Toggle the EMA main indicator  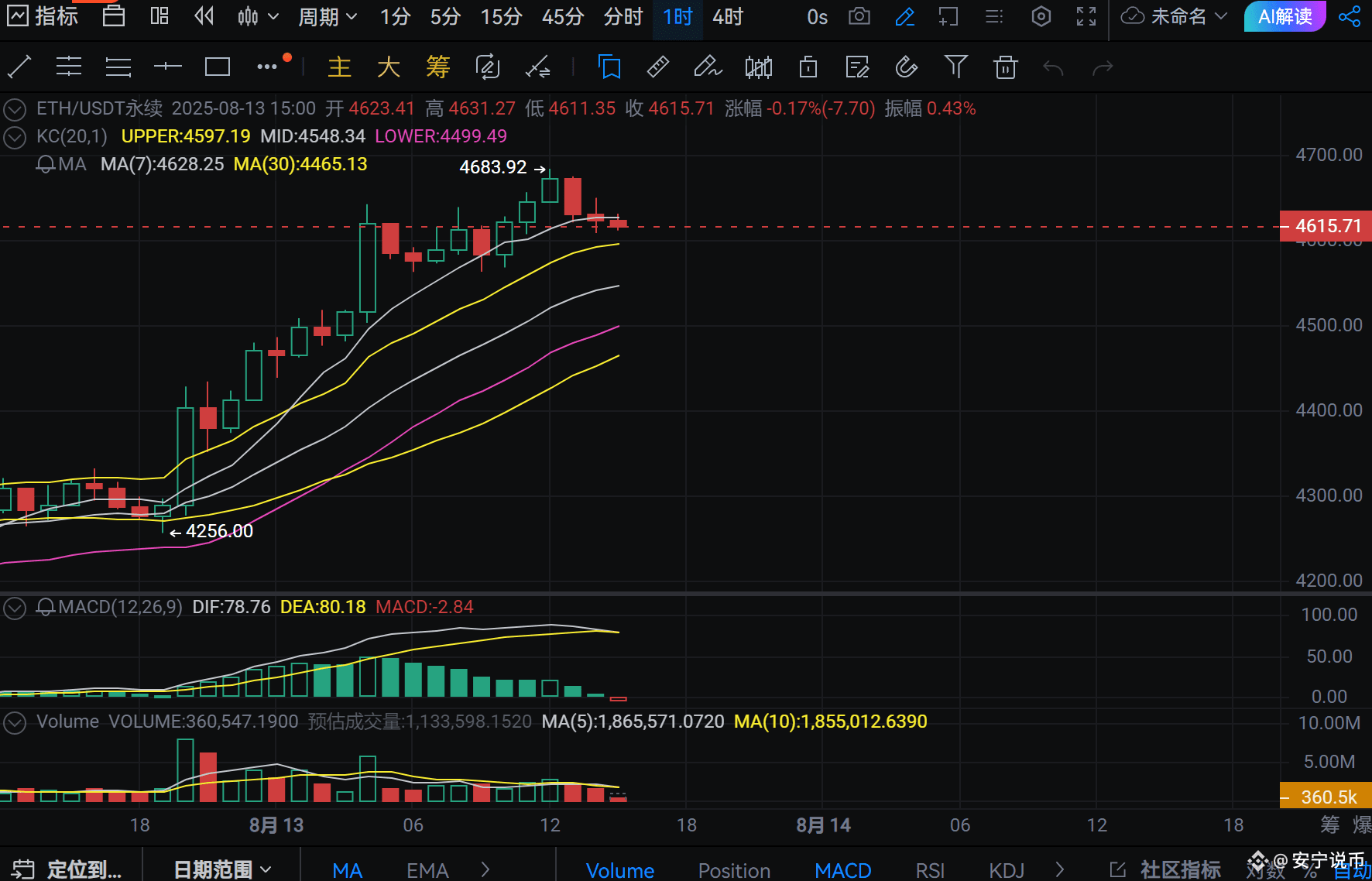coord(427,870)
